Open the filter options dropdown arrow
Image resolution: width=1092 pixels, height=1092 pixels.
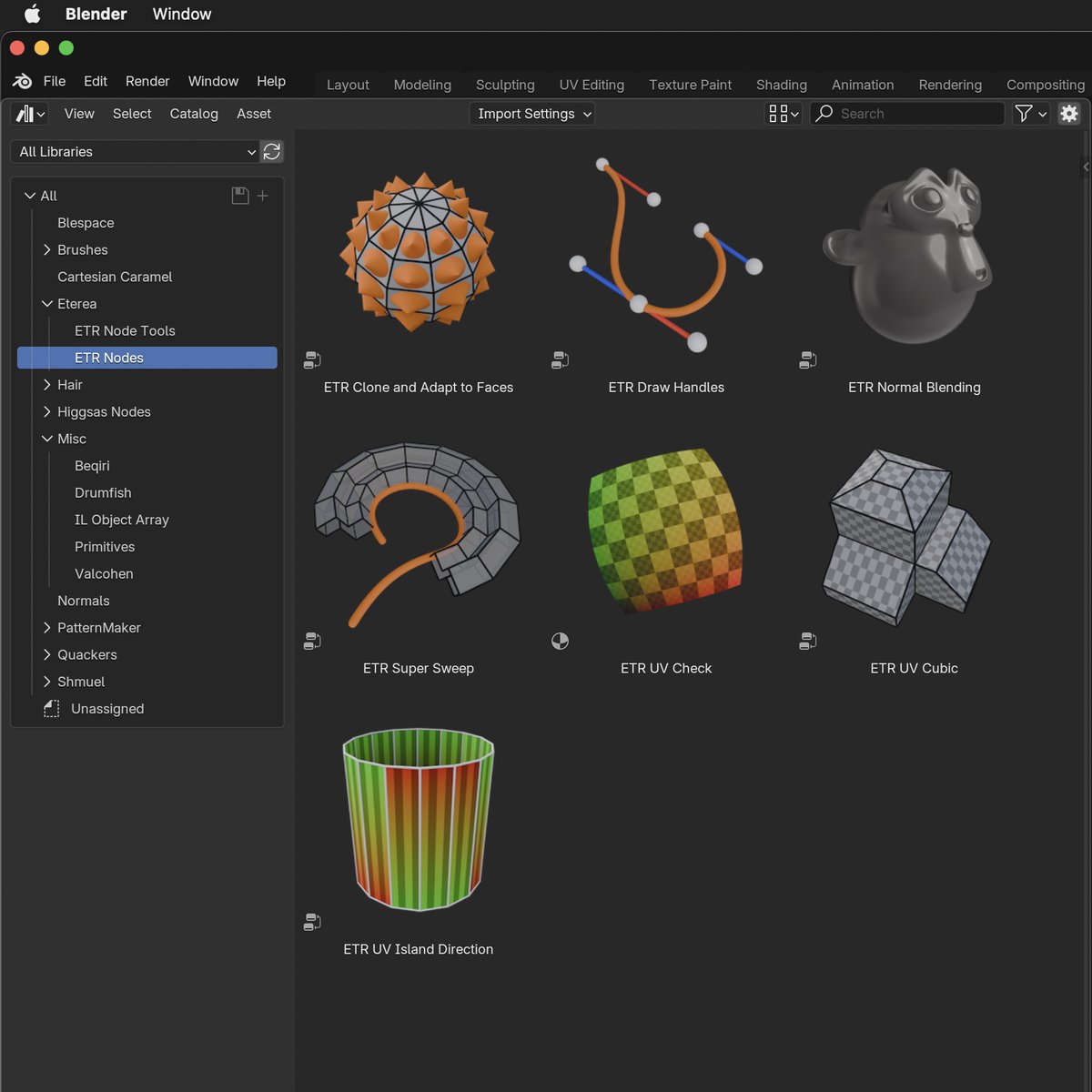point(1043,114)
